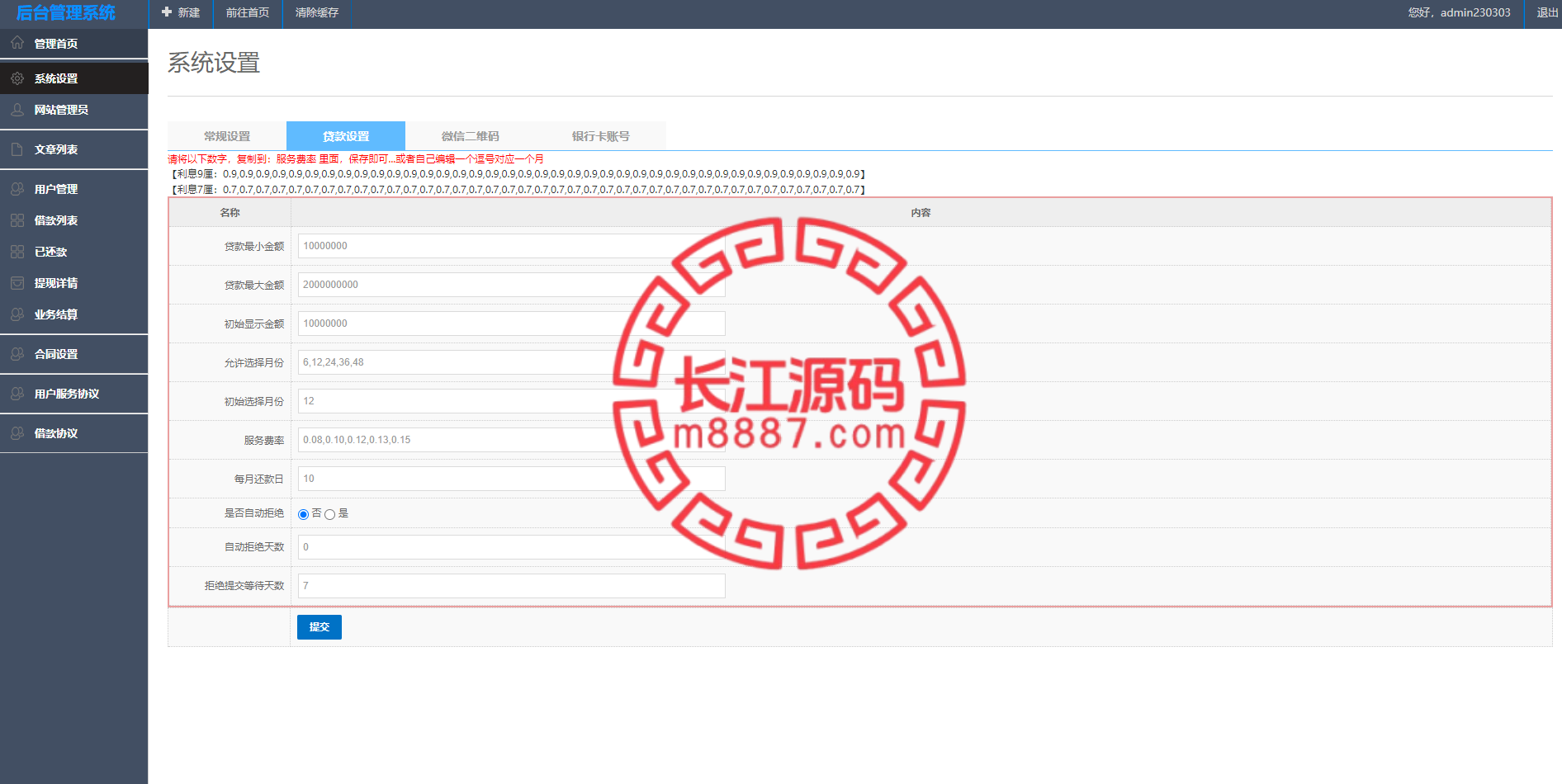Click the 利息7厘 rate string text

tap(518, 190)
